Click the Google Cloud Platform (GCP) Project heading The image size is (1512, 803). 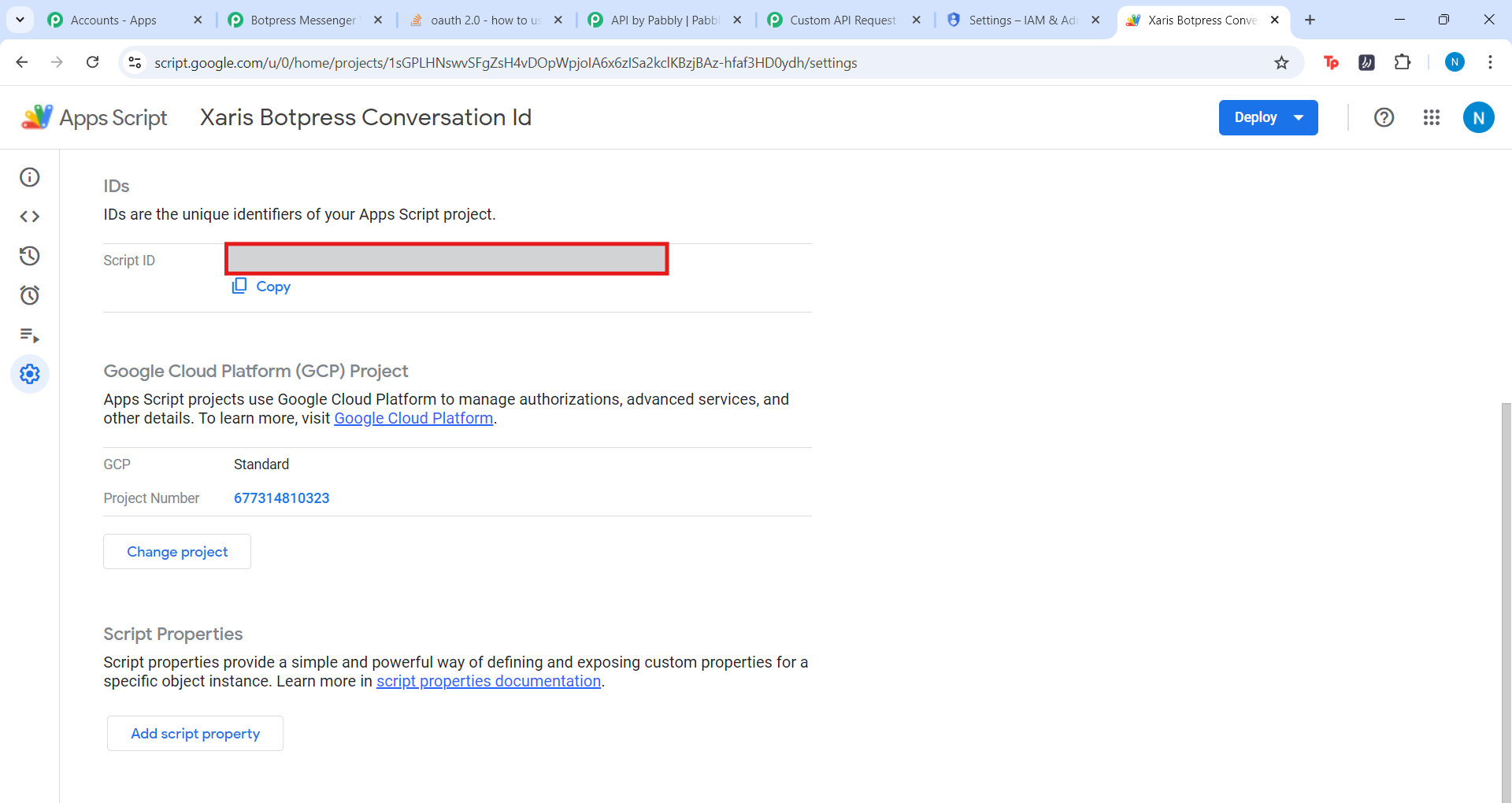[x=256, y=371]
